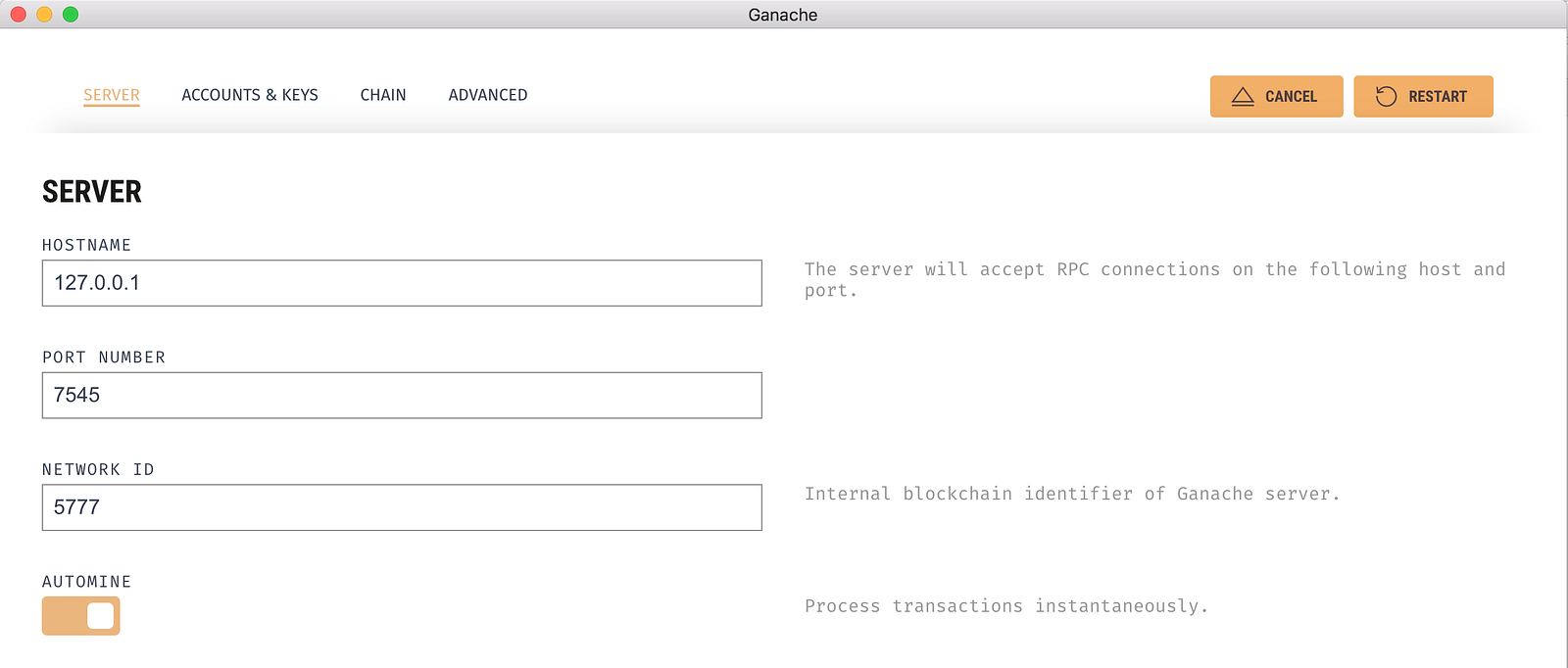This screenshot has width=1568, height=668.
Task: Click the green fullscreen window button
Action: pyautogui.click(x=71, y=14)
